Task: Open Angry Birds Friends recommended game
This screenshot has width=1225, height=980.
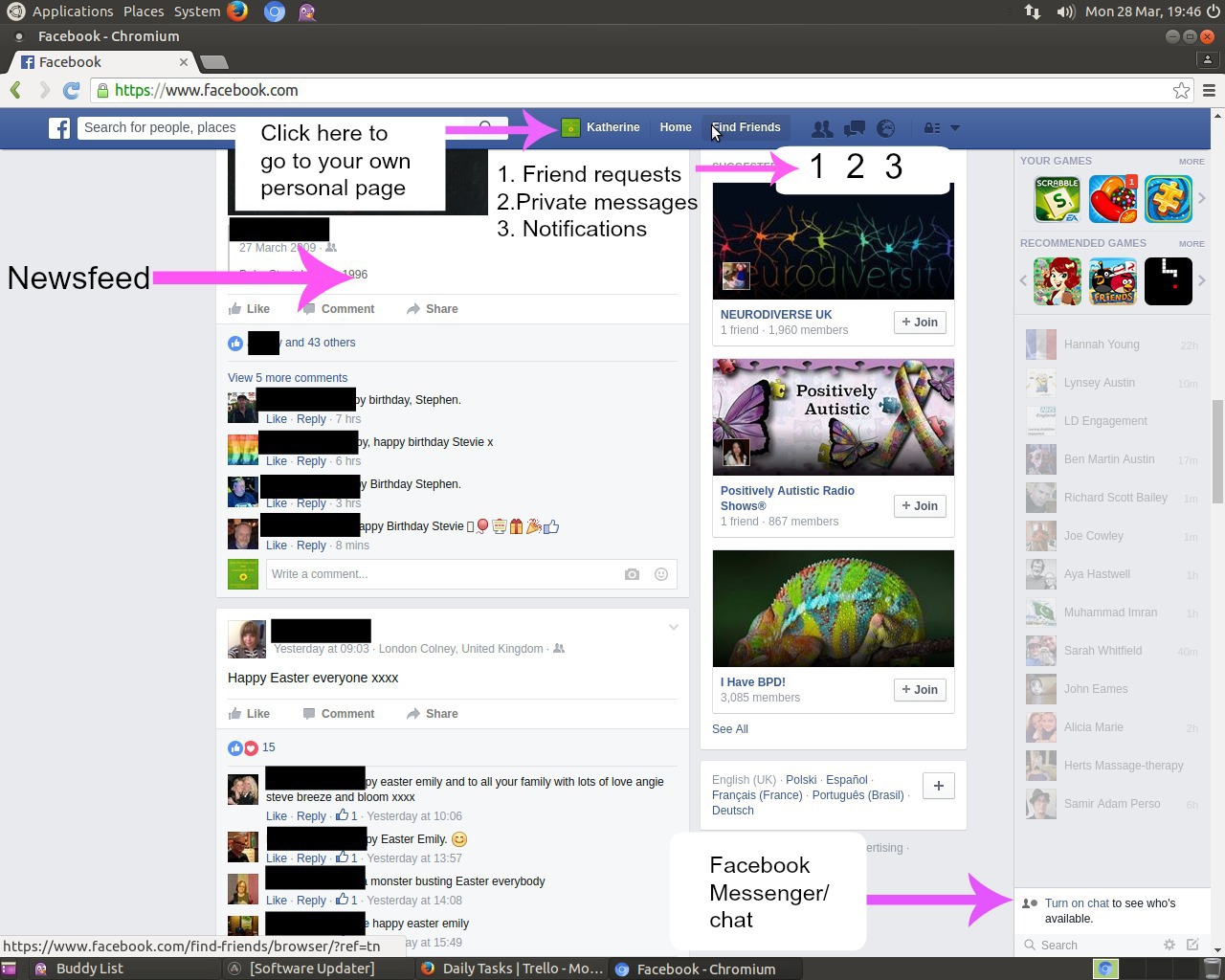Action: point(1113,281)
